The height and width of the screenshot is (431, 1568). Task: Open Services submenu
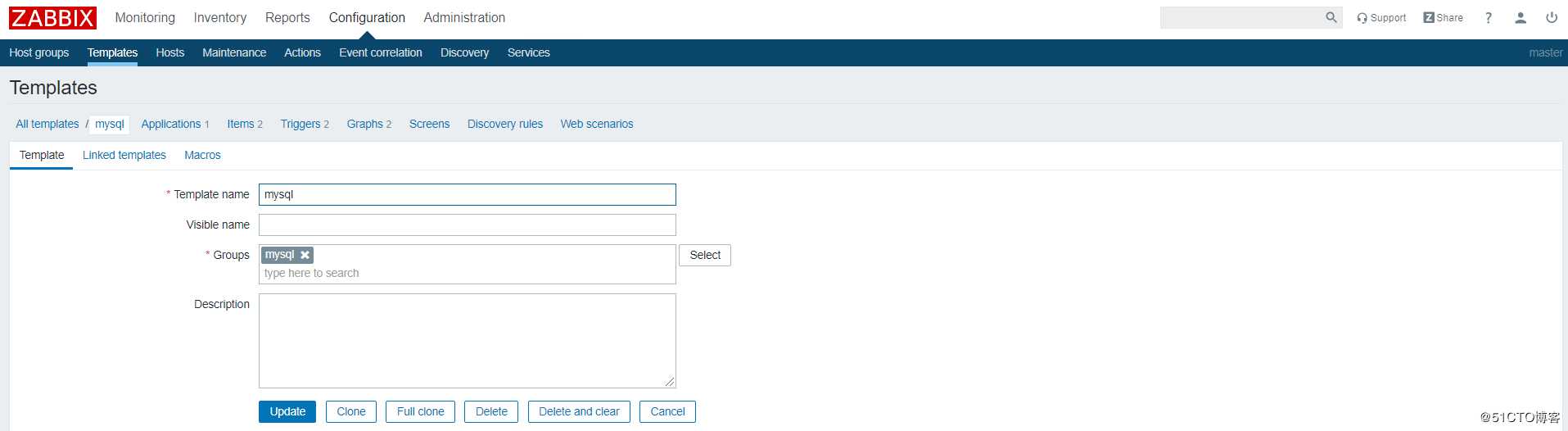(528, 52)
